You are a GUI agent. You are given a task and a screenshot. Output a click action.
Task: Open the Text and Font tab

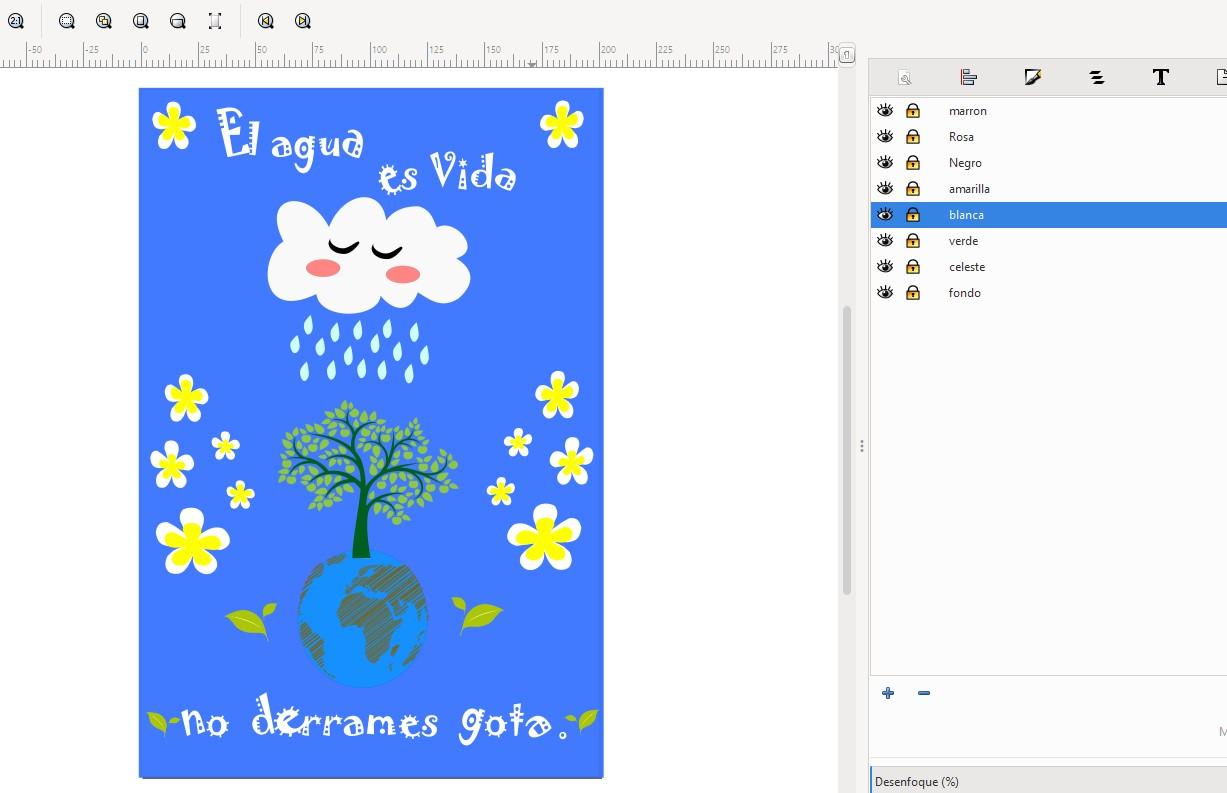click(1161, 77)
